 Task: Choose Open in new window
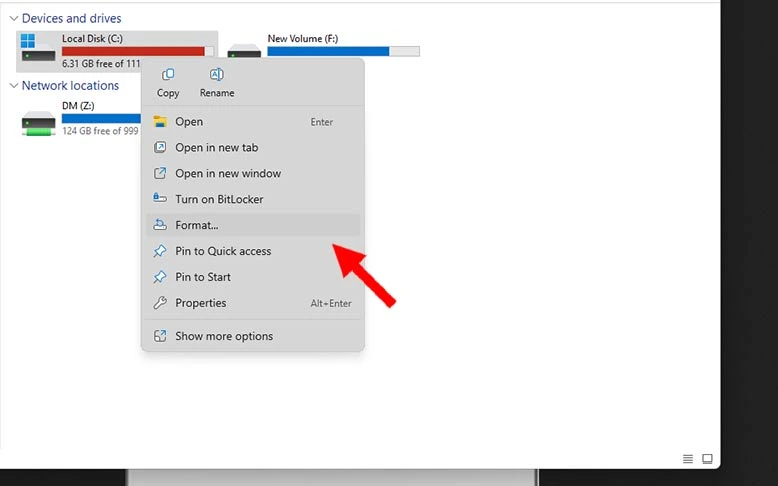click(x=228, y=174)
